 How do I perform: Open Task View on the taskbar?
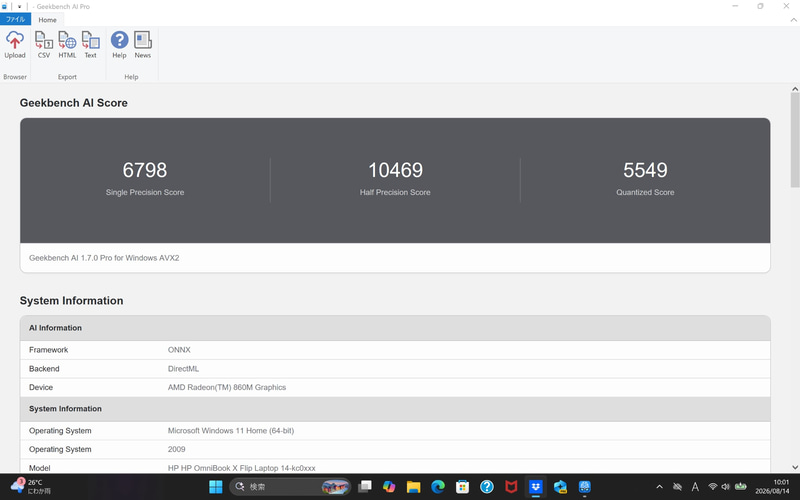365,487
